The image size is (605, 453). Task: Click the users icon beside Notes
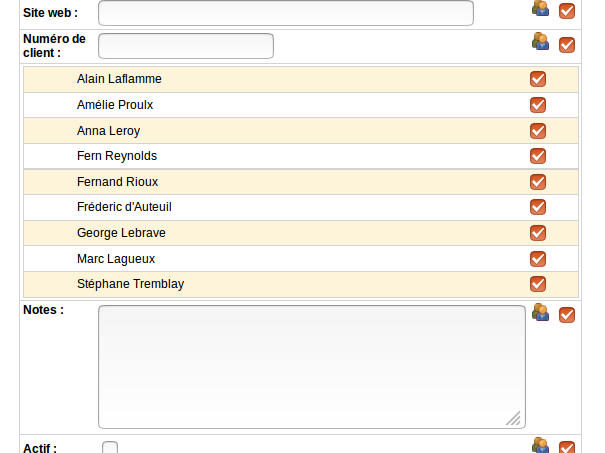coord(541,313)
